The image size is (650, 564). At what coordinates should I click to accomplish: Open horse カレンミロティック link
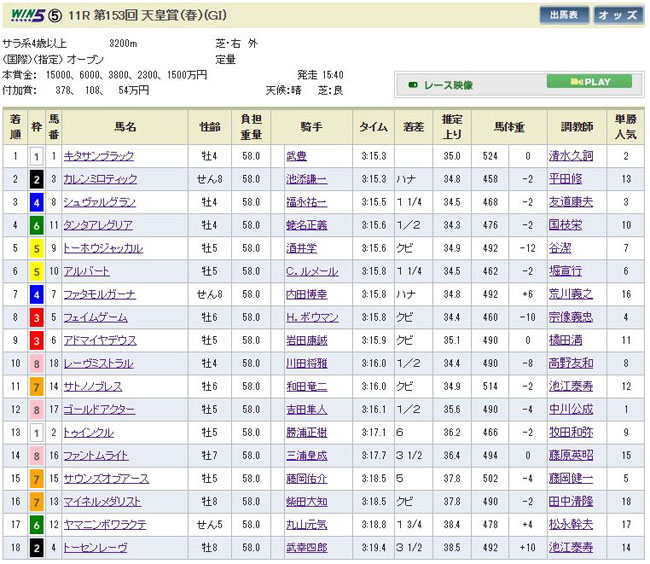pos(104,179)
